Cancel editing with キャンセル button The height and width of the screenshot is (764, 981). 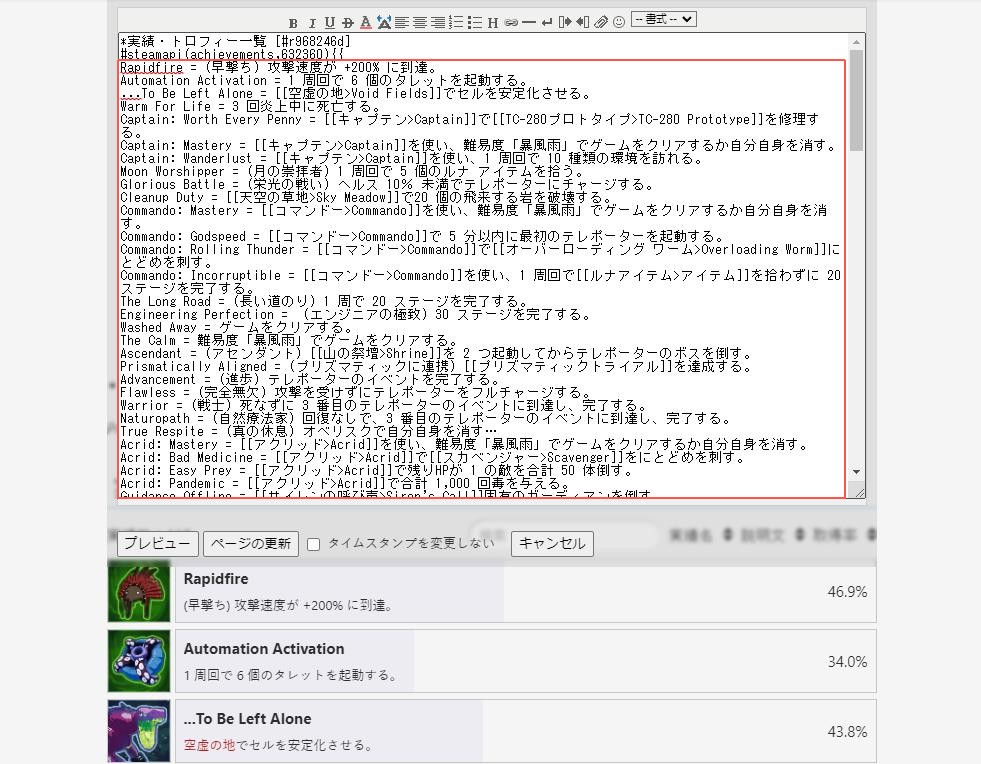(552, 544)
